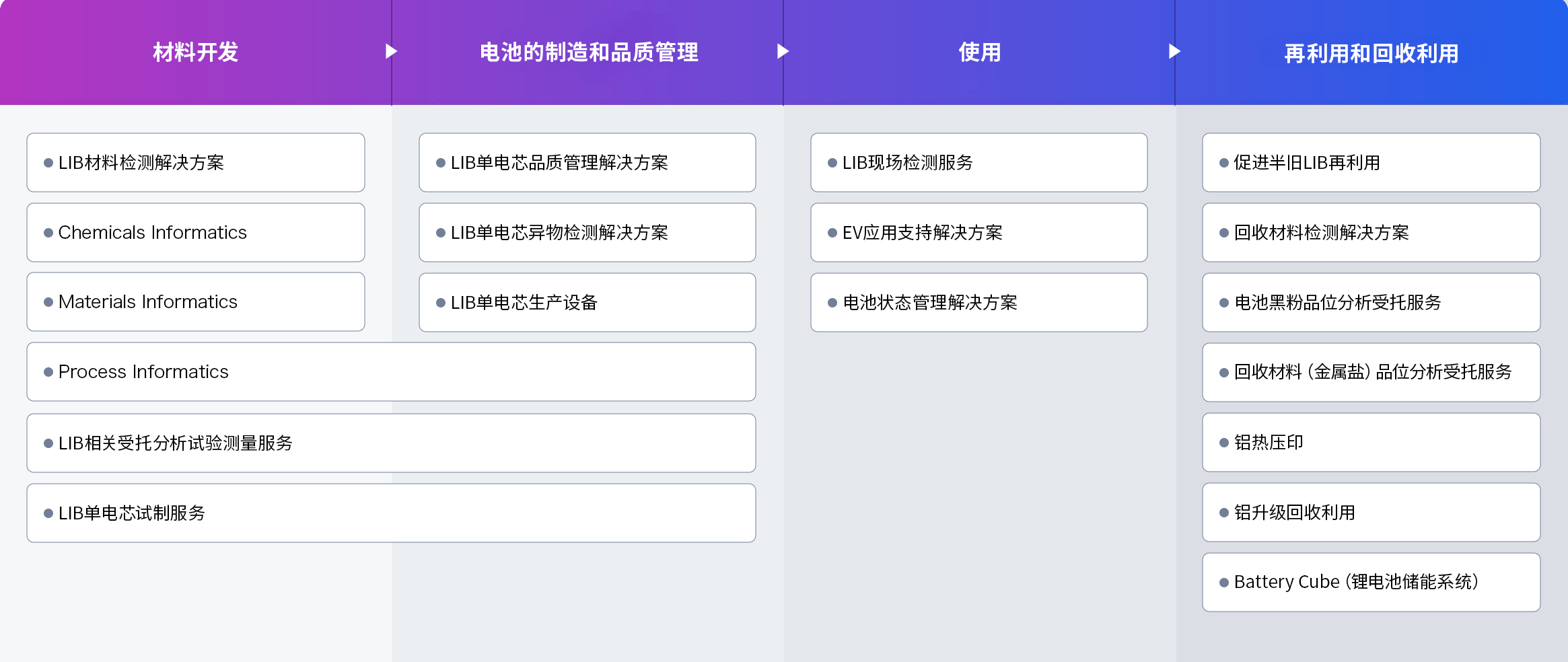Open LIB单电芯试制服务 entry
The height and width of the screenshot is (662, 1568).
(390, 513)
